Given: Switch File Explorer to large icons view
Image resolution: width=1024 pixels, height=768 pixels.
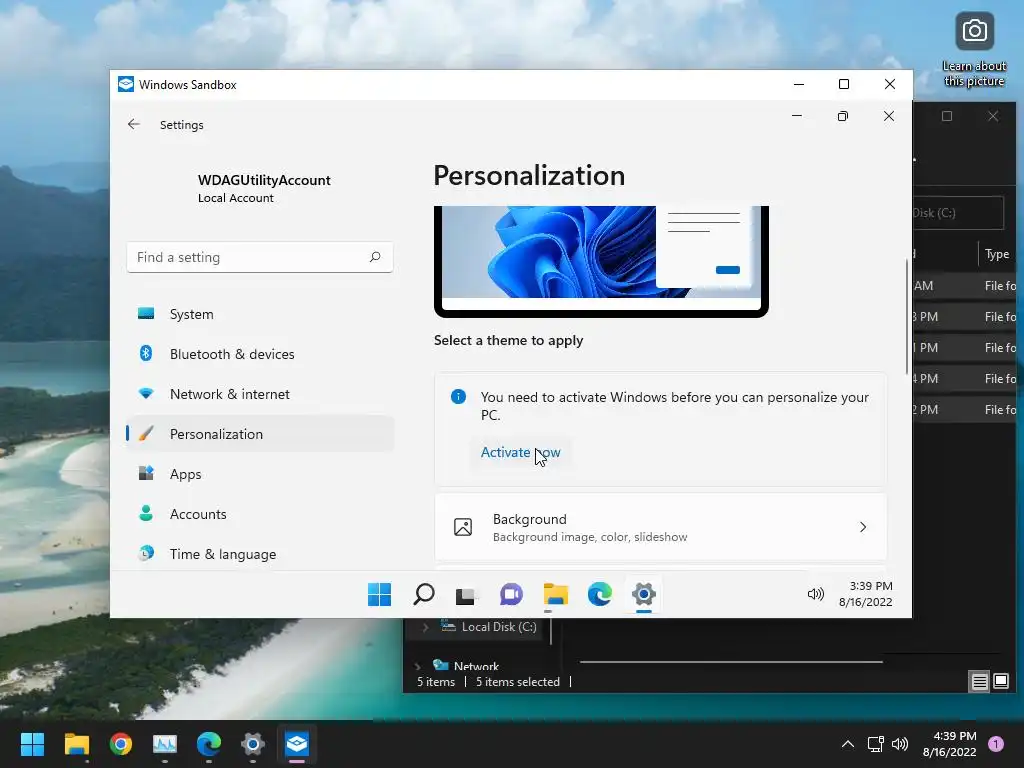Looking at the screenshot, I should [1000, 682].
